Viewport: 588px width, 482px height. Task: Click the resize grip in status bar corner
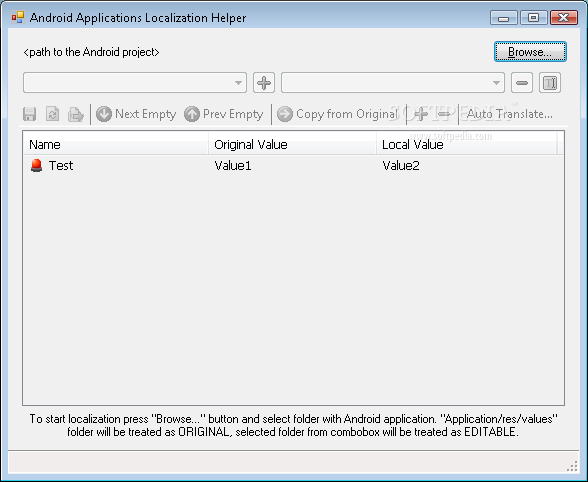[572, 466]
